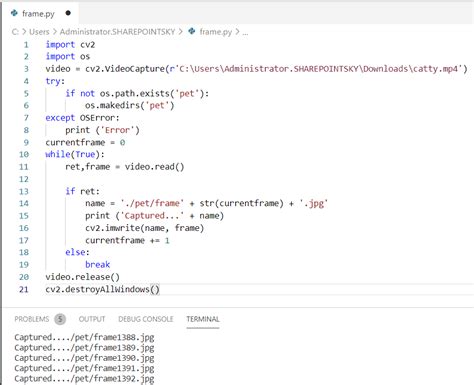Select the frame.py editor tab
Image resolution: width=474 pixels, height=385 pixels.
(40, 13)
